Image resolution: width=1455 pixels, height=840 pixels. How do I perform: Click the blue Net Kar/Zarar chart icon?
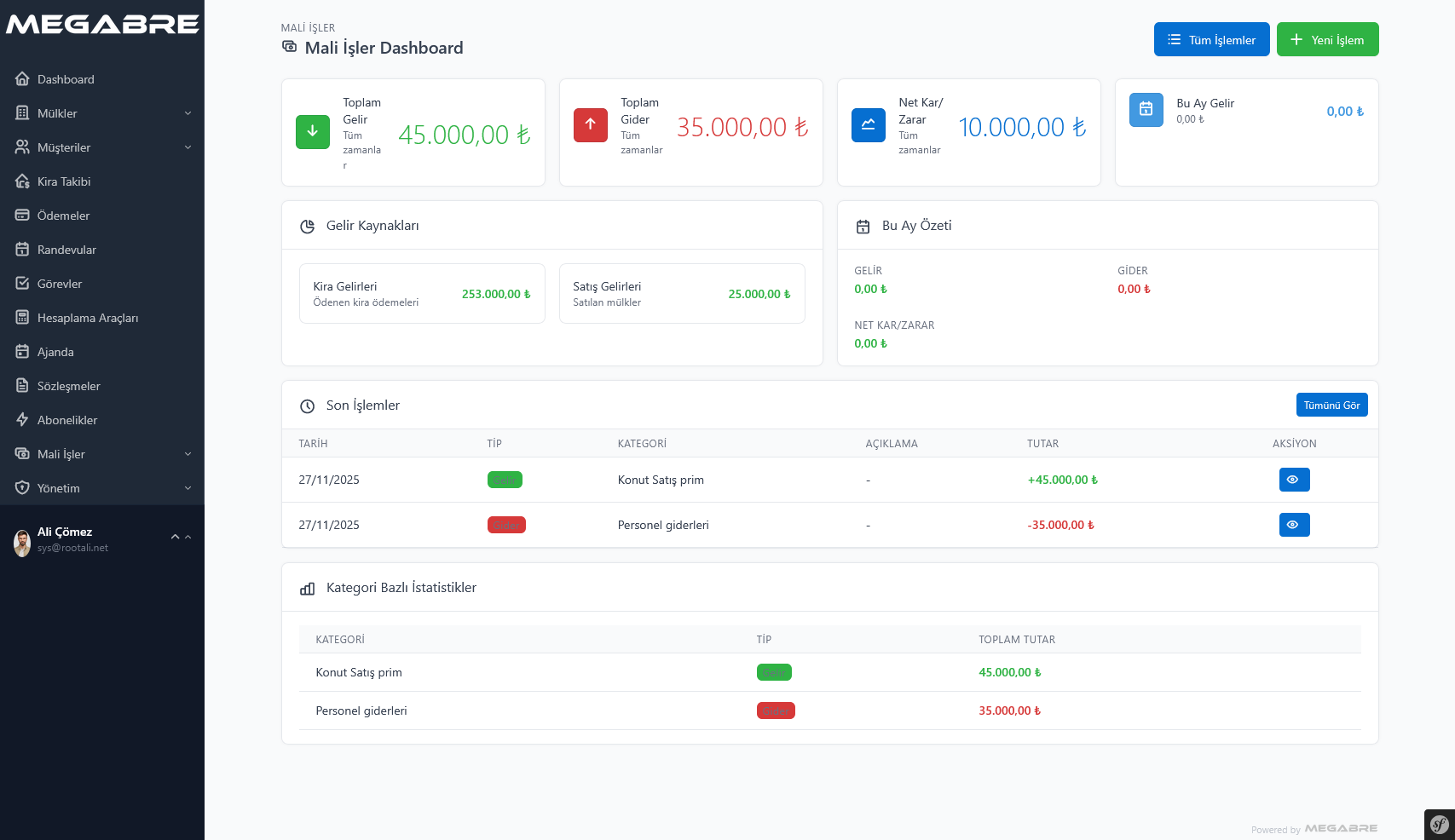click(868, 125)
